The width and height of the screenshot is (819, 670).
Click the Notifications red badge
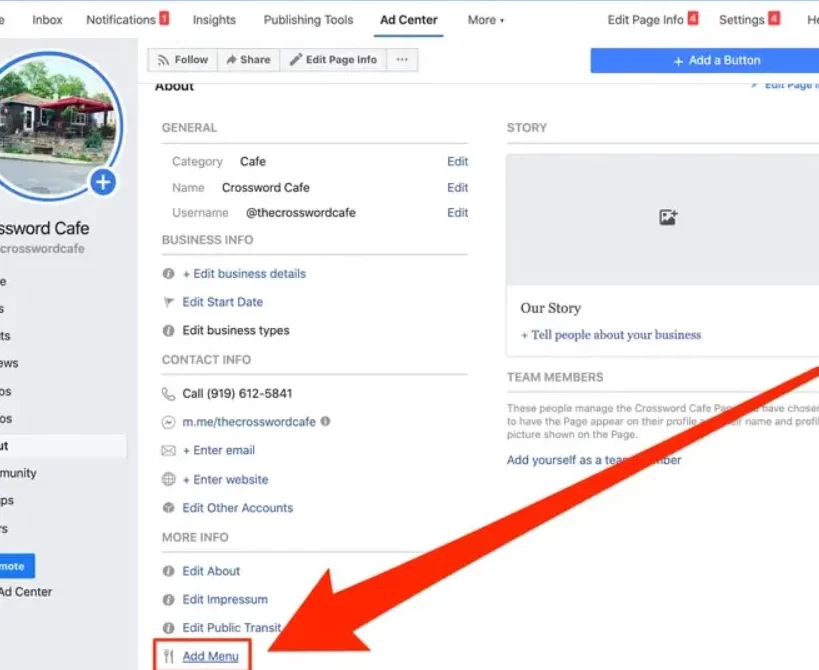click(164, 18)
